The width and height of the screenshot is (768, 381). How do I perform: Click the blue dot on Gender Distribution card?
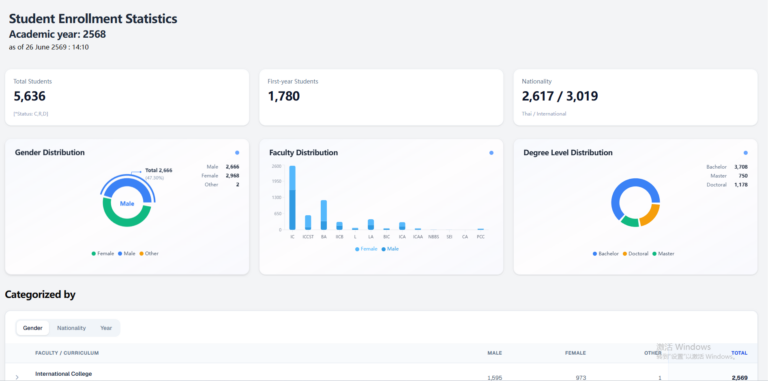[237, 153]
